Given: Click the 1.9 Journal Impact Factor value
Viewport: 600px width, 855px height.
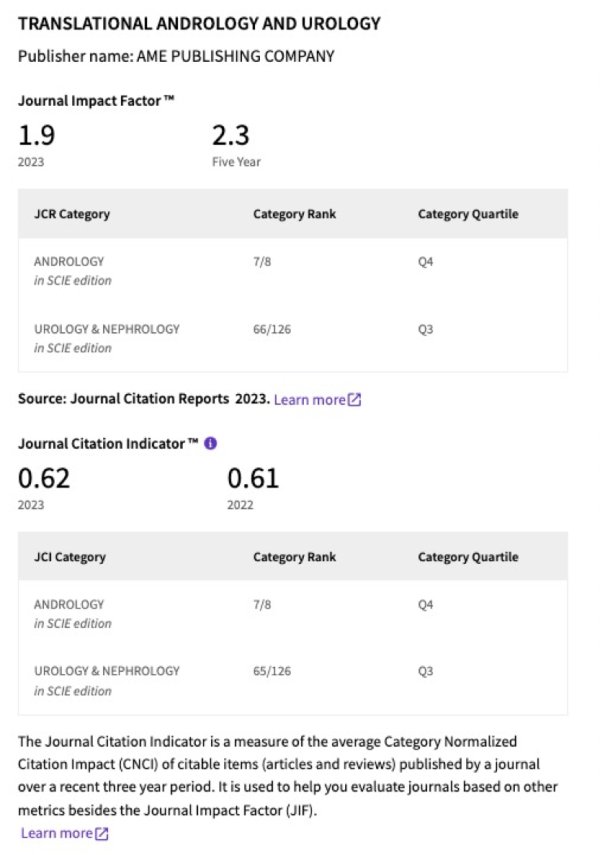Looking at the screenshot, I should pyautogui.click(x=37, y=135).
